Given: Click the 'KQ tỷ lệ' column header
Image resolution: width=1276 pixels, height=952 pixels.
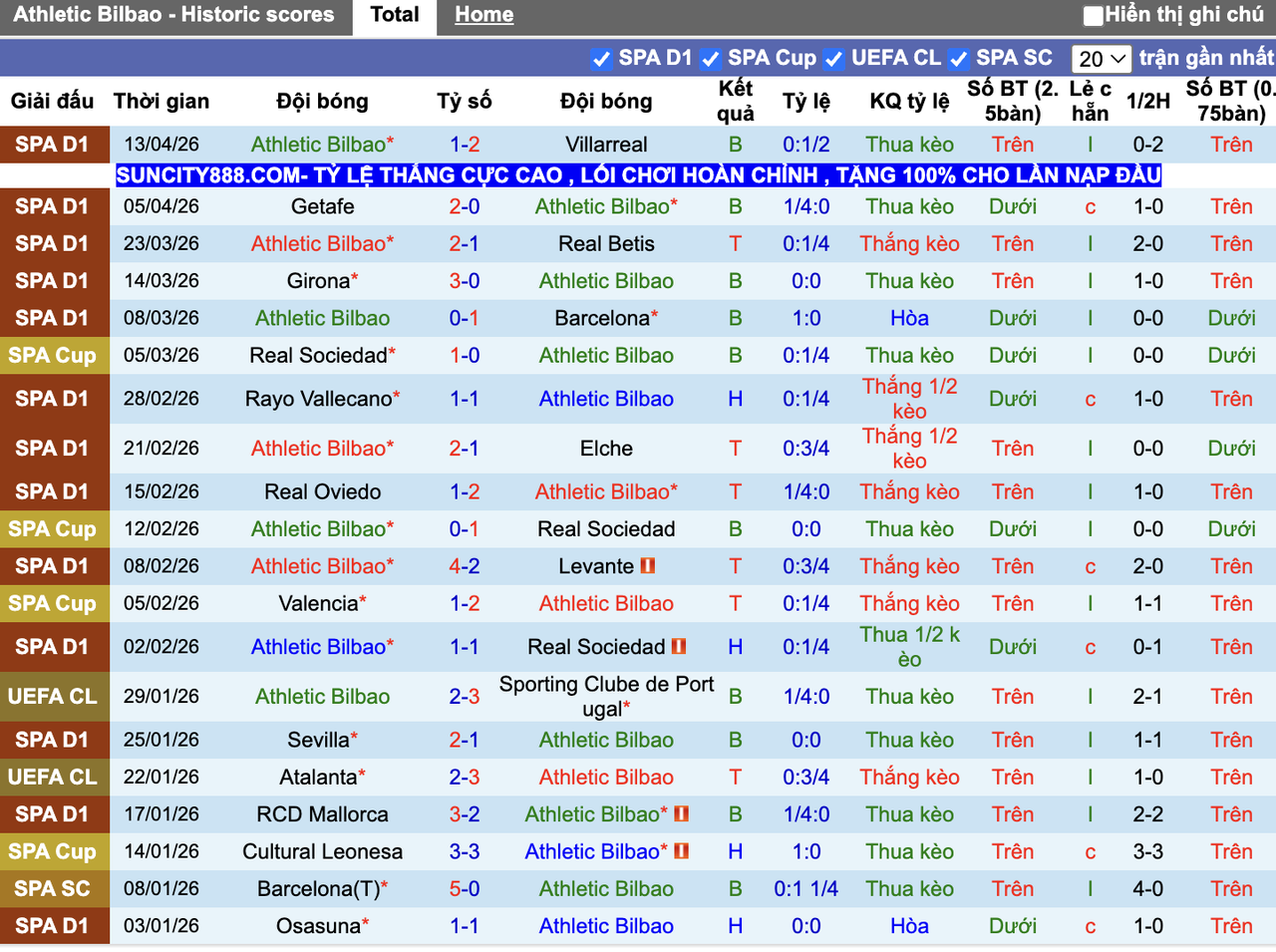Looking at the screenshot, I should click(909, 101).
